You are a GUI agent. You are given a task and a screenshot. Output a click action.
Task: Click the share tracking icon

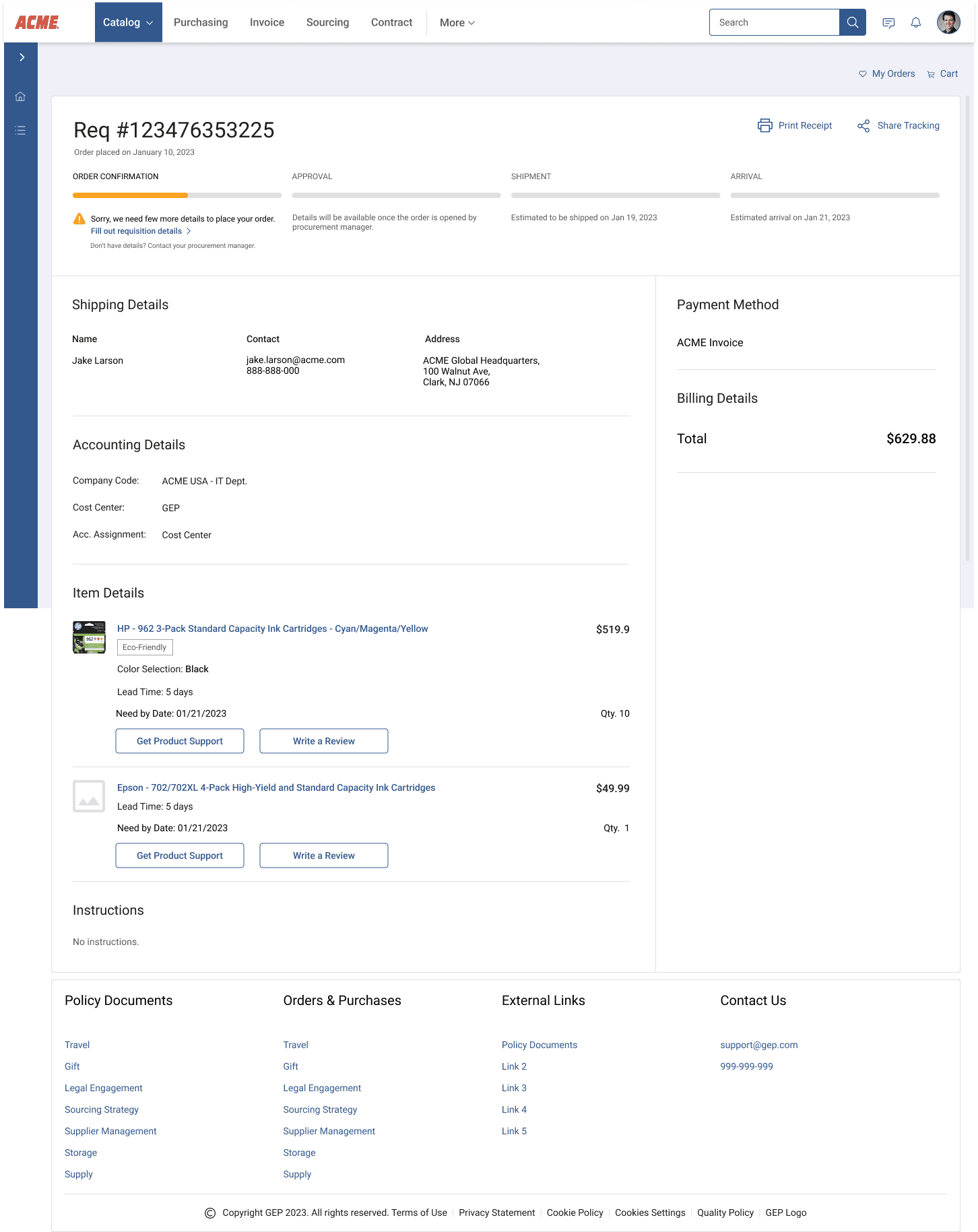[863, 125]
